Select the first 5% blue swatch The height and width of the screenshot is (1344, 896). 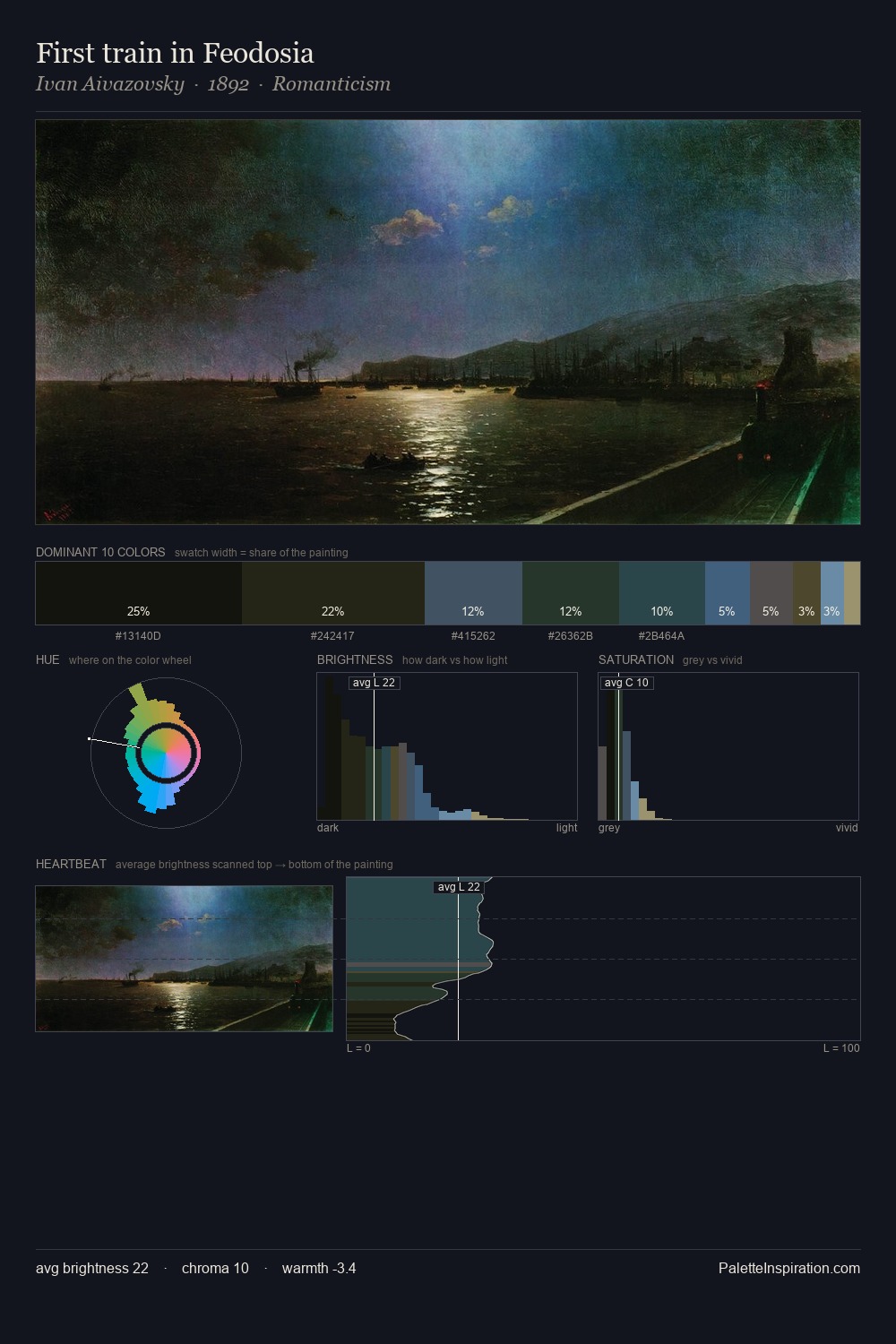point(728,593)
